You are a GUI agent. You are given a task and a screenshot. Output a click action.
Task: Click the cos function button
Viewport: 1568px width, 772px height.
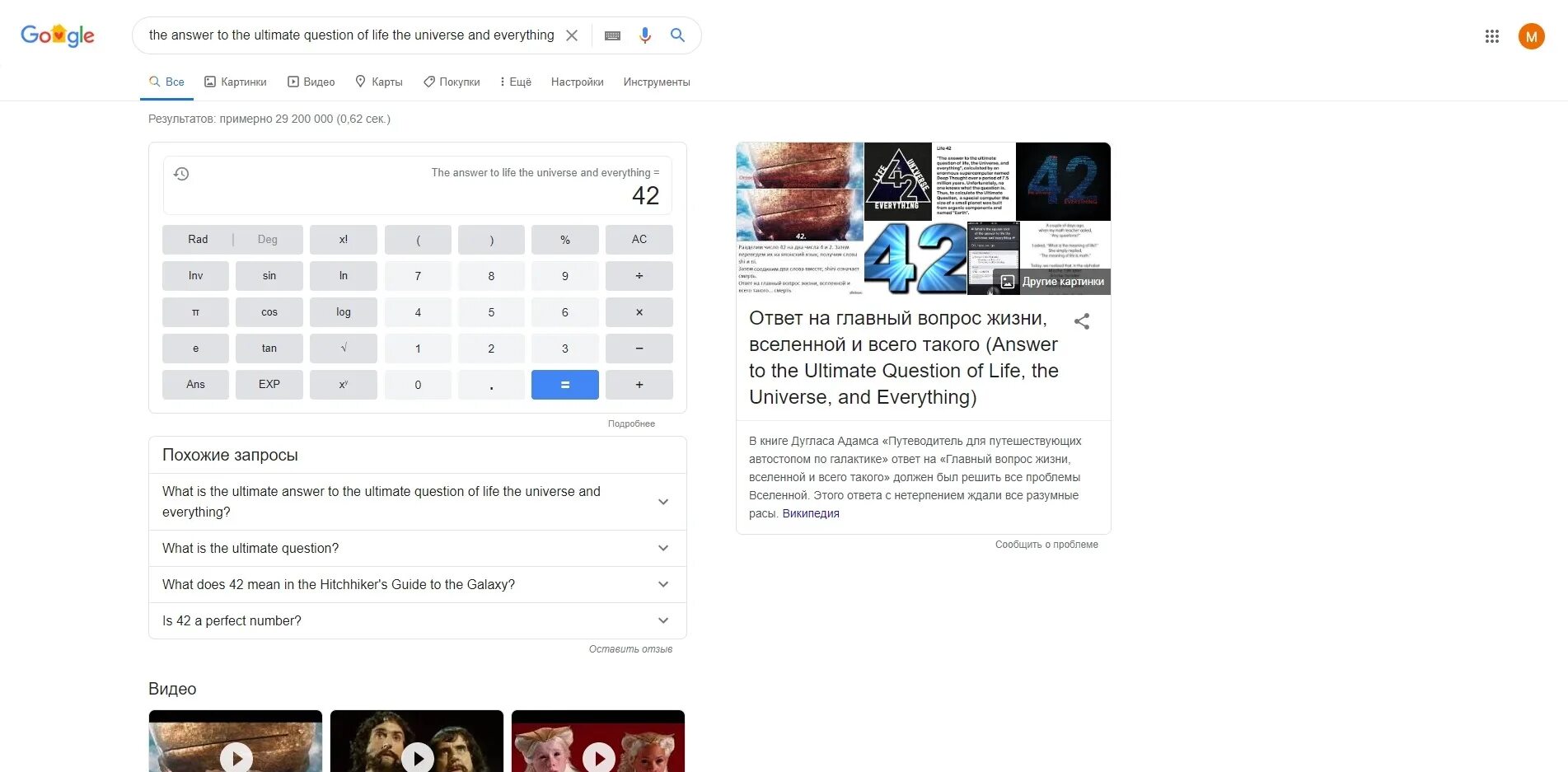[x=269, y=312]
